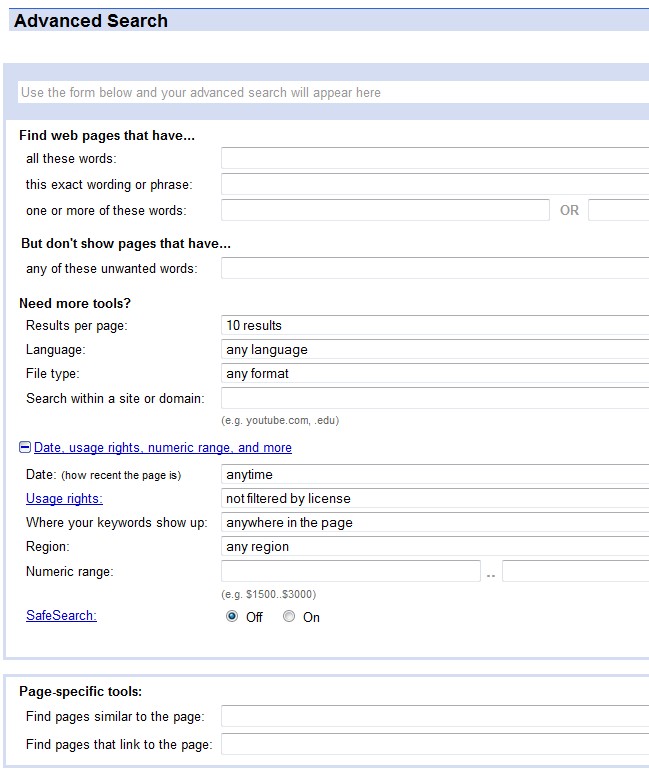Select SafeSearch On radio button
The height and width of the screenshot is (774, 649).
tap(289, 616)
